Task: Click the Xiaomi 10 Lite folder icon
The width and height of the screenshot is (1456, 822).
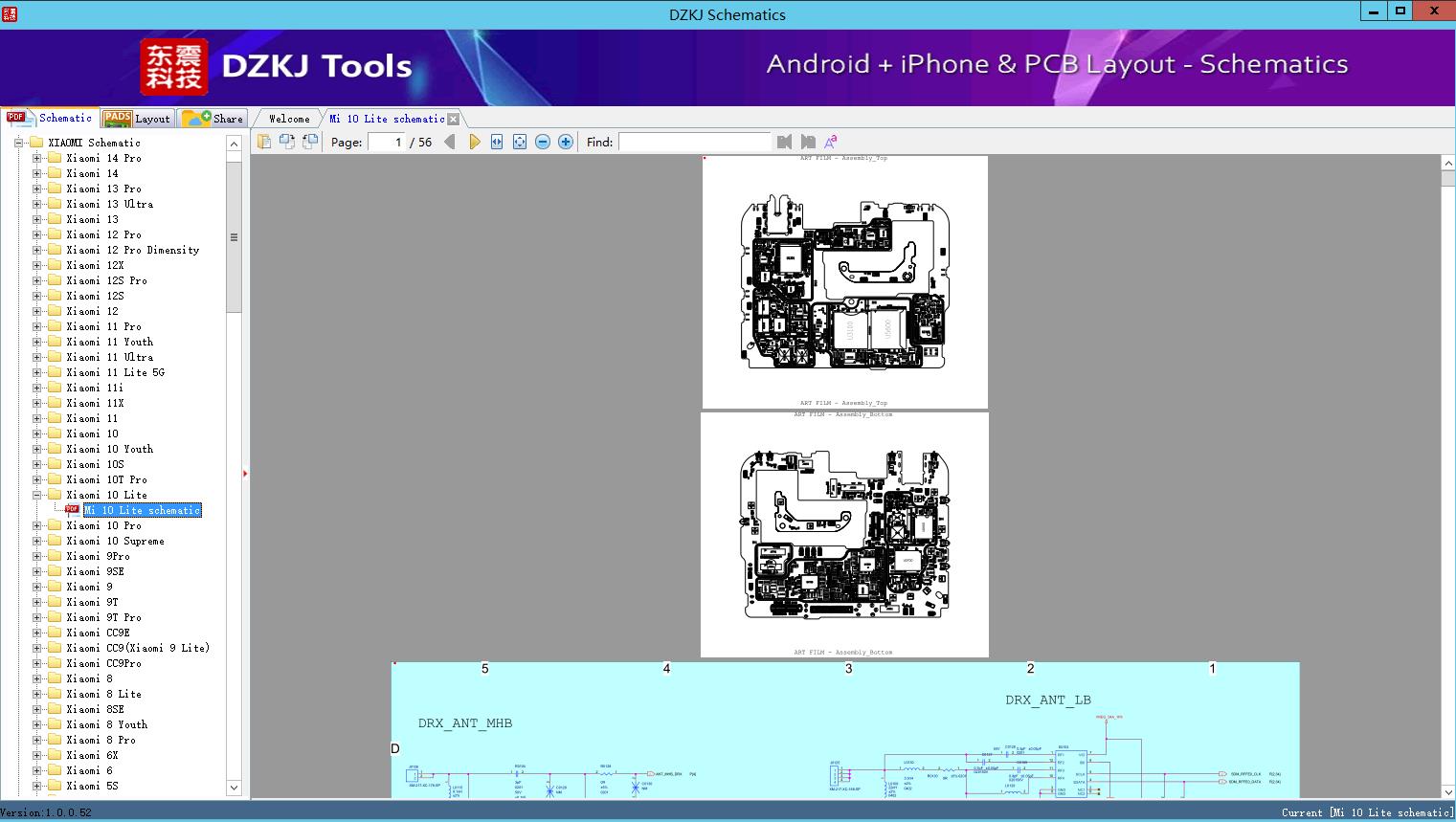Action: click(55, 495)
